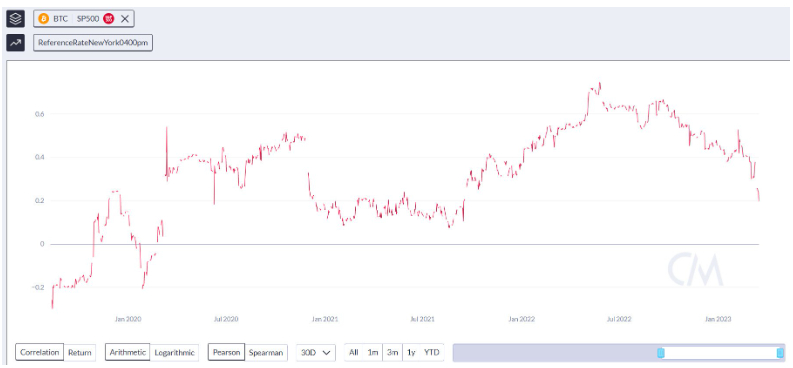The height and width of the screenshot is (368, 793).
Task: Click the left handle of range slider
Action: click(660, 353)
